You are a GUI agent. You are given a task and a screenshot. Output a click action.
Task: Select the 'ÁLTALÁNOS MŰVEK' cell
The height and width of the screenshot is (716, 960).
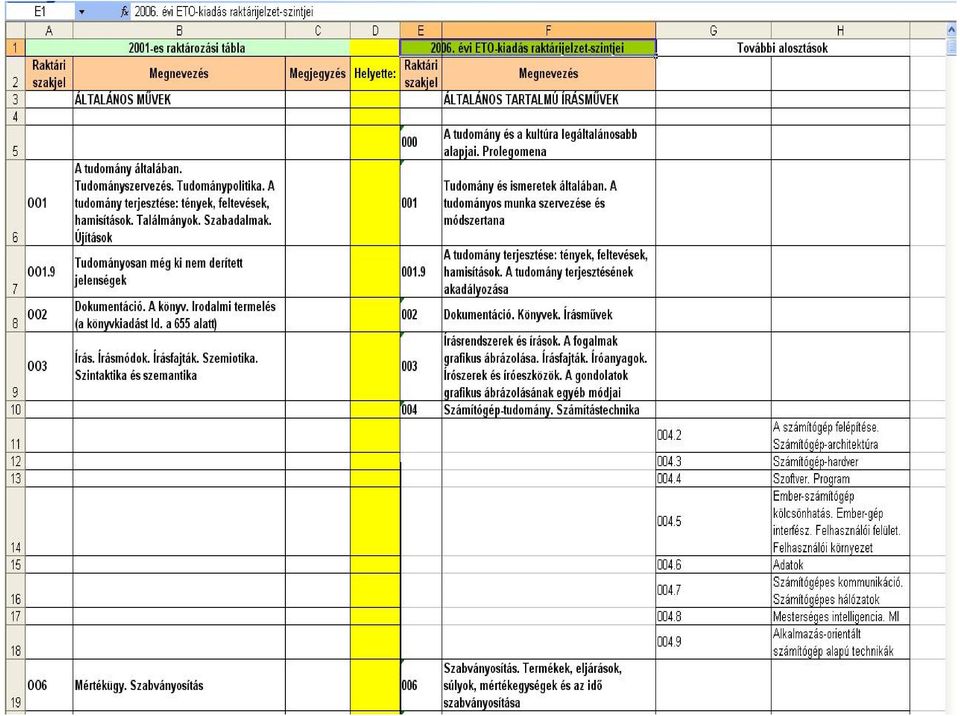click(x=179, y=99)
